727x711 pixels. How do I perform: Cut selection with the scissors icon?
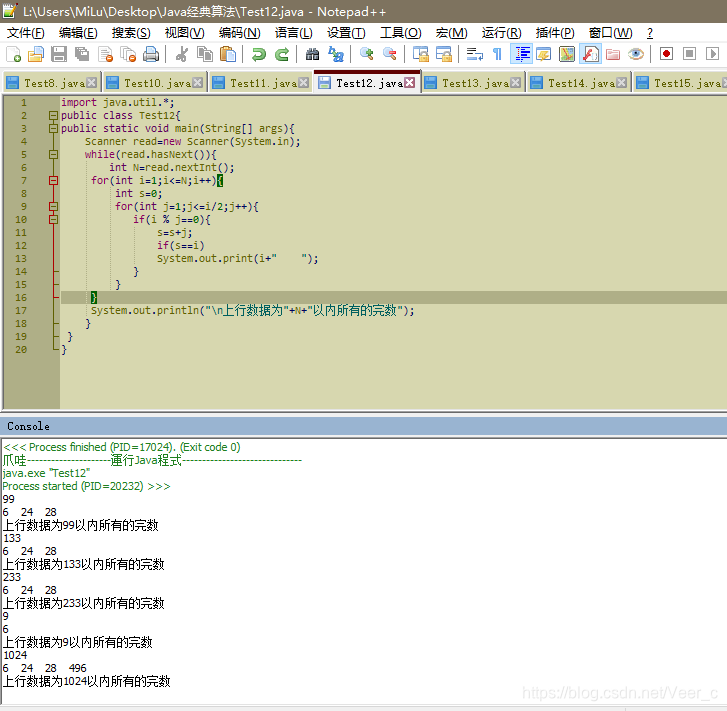pyautogui.click(x=182, y=54)
